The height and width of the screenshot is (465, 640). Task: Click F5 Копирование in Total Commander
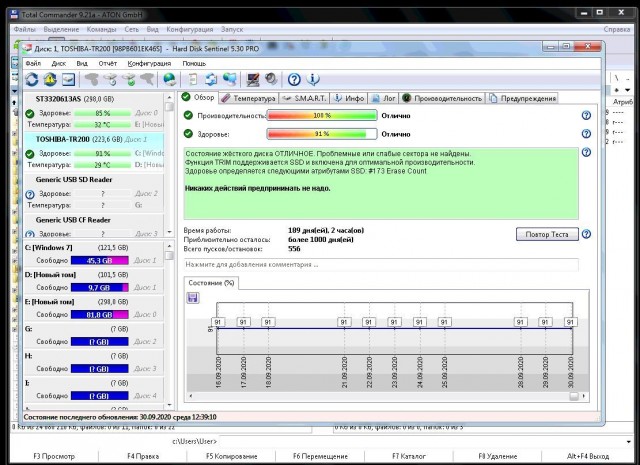[x=232, y=456]
